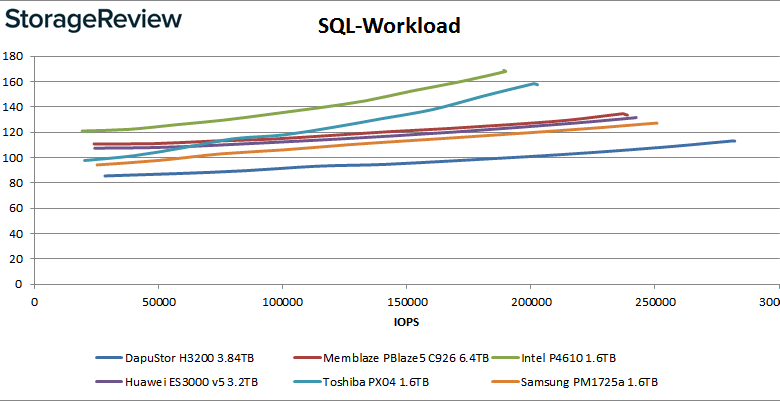Click the blue DapuStor legend line swatch
This screenshot has width=780, height=401.
tap(108, 358)
